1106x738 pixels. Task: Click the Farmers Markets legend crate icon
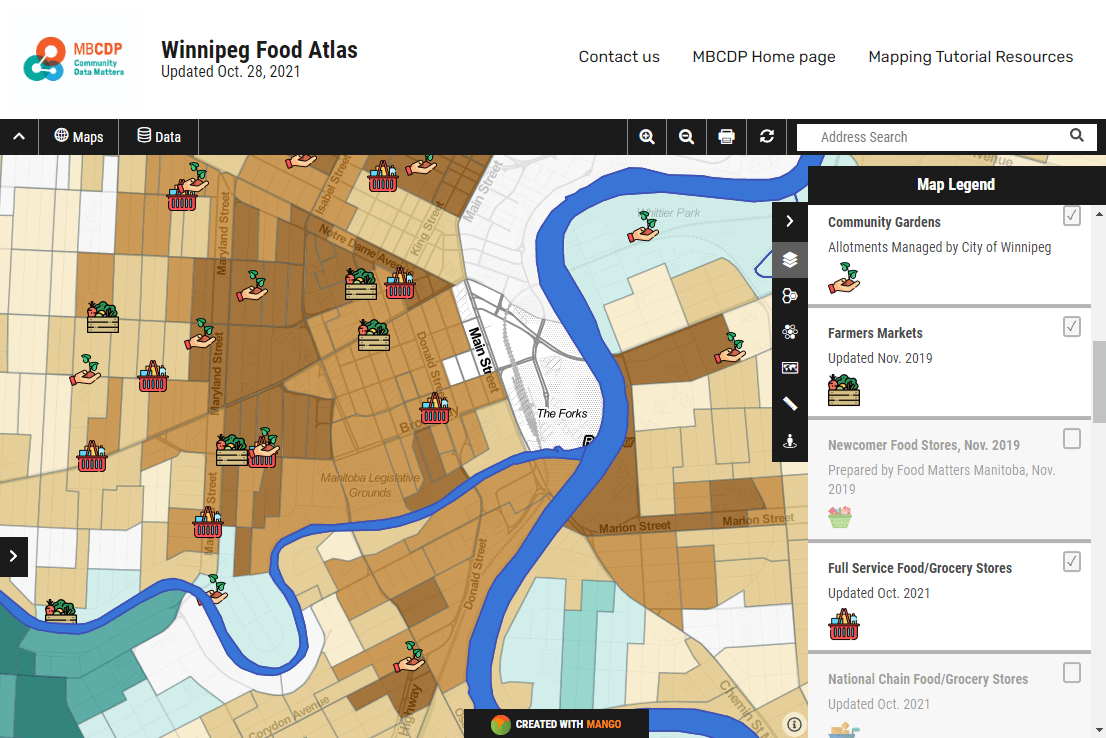(x=844, y=390)
